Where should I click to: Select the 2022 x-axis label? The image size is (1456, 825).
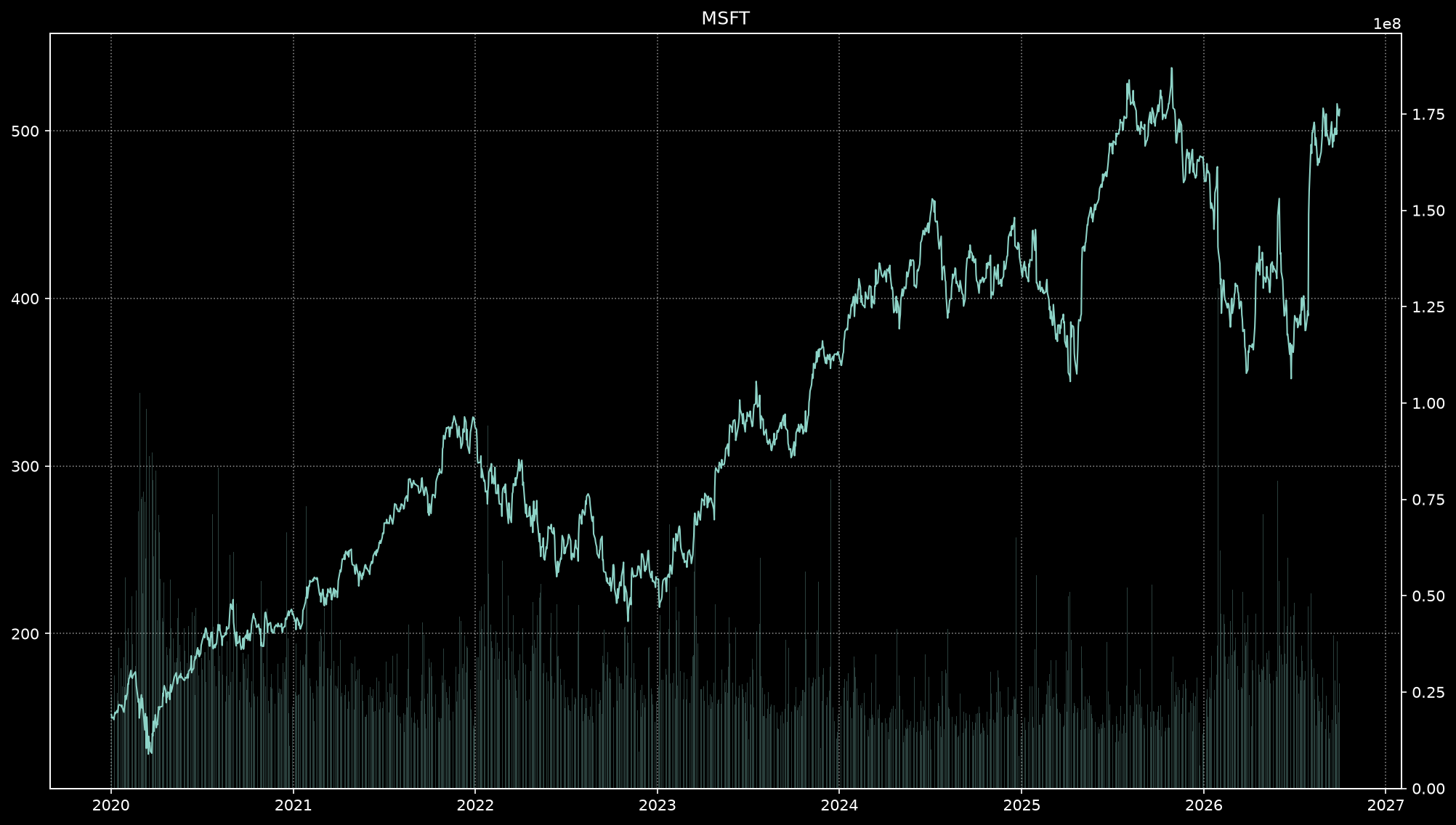[x=475, y=805]
